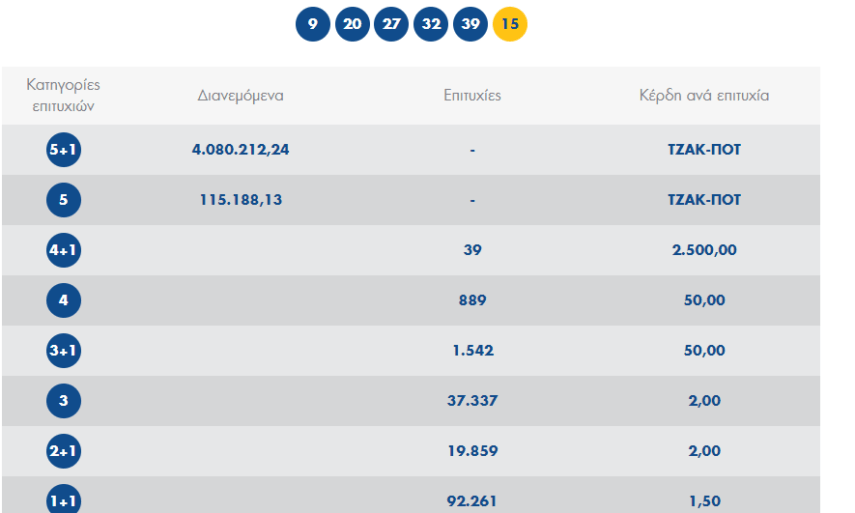Image resolution: width=855 pixels, height=513 pixels.
Task: Click the 5+1 category badge
Action: (64, 150)
